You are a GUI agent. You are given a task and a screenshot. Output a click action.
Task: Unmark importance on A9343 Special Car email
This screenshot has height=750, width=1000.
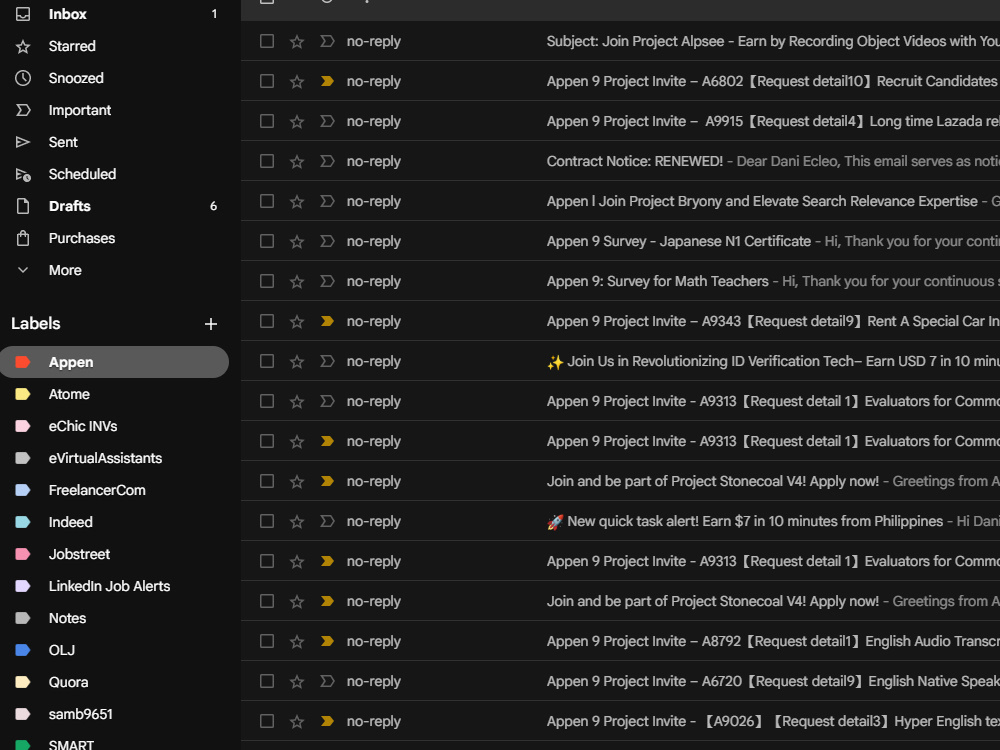click(327, 321)
